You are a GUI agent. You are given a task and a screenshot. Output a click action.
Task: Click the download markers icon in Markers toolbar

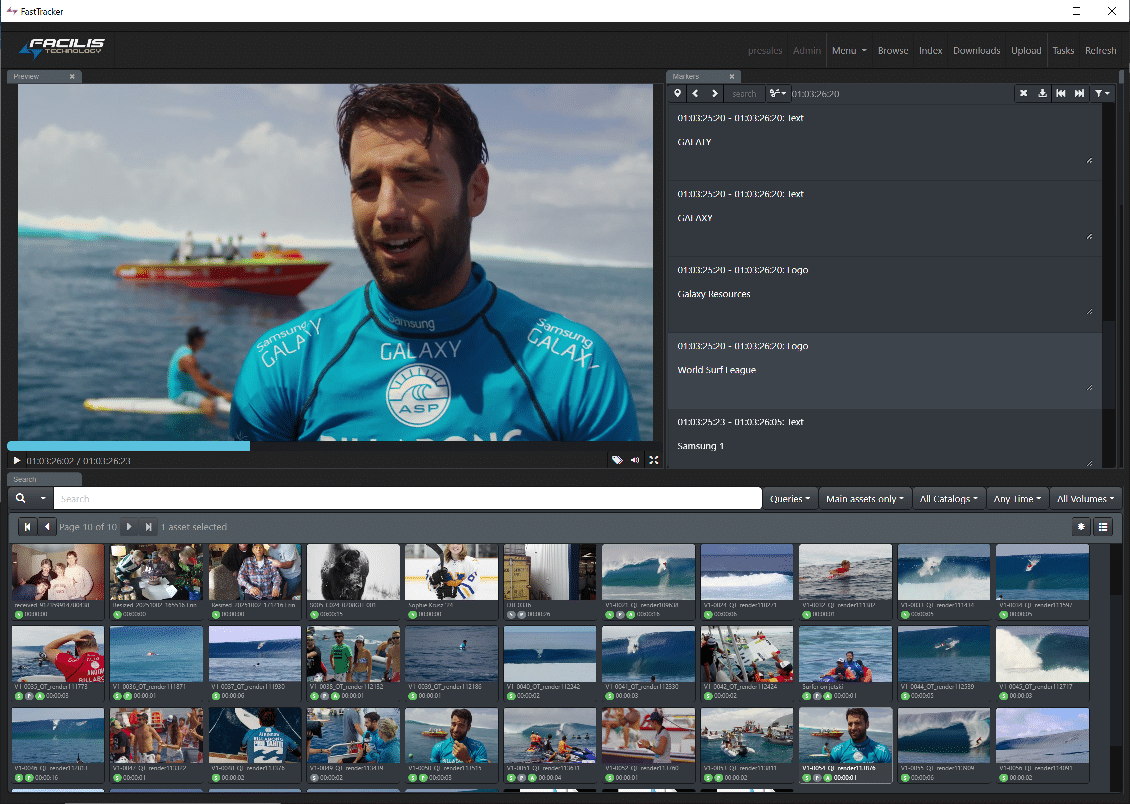click(1042, 93)
